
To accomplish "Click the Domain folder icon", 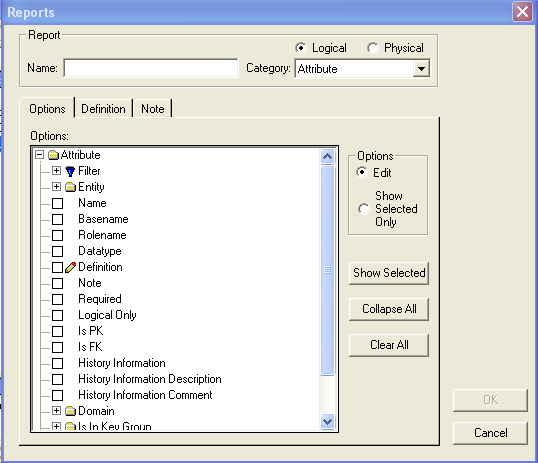I will pos(70,411).
